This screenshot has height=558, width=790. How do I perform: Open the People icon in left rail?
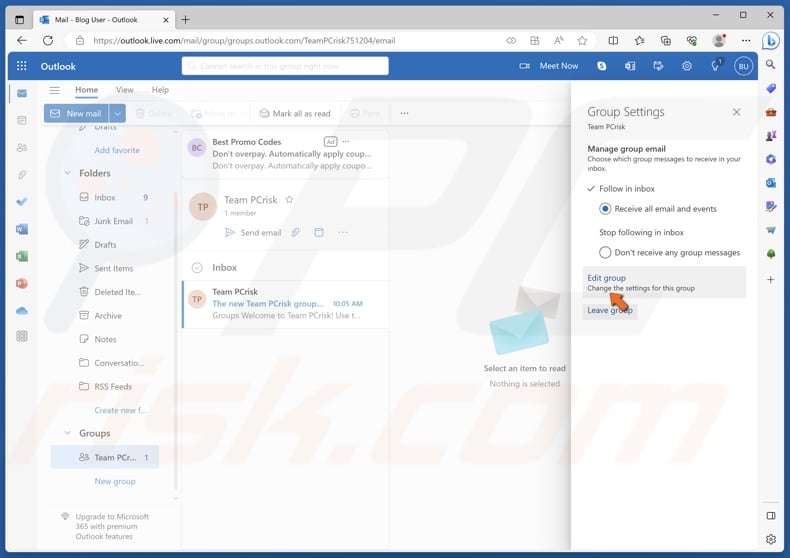[x=22, y=147]
